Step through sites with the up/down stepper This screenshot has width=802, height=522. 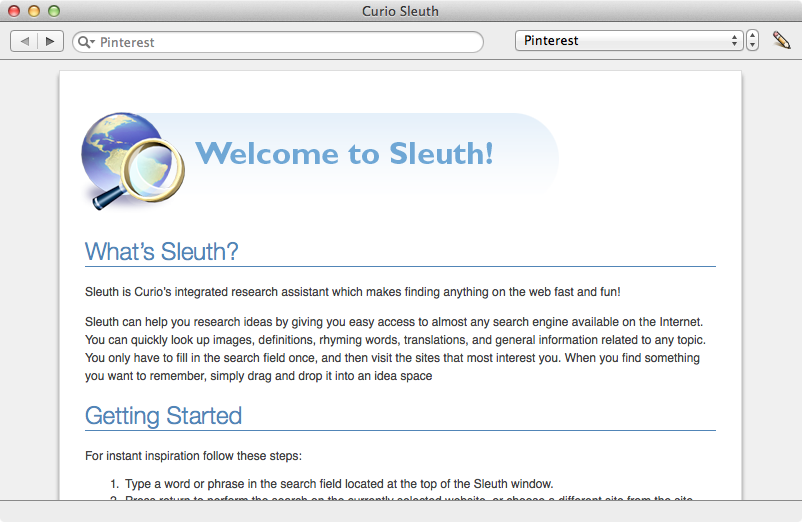coord(752,40)
